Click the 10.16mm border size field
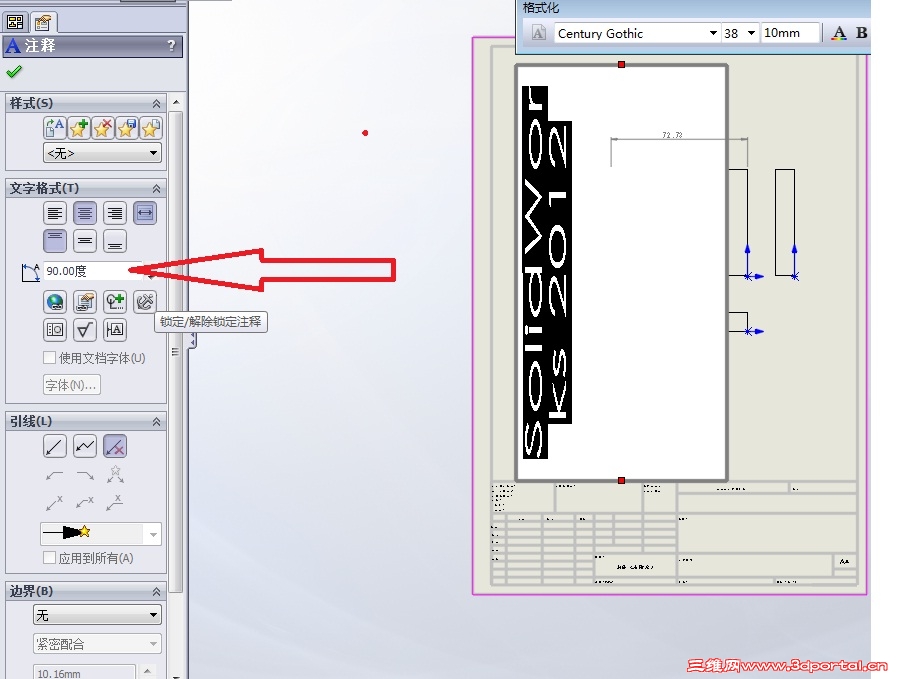This screenshot has height=679, width=907. click(84, 673)
